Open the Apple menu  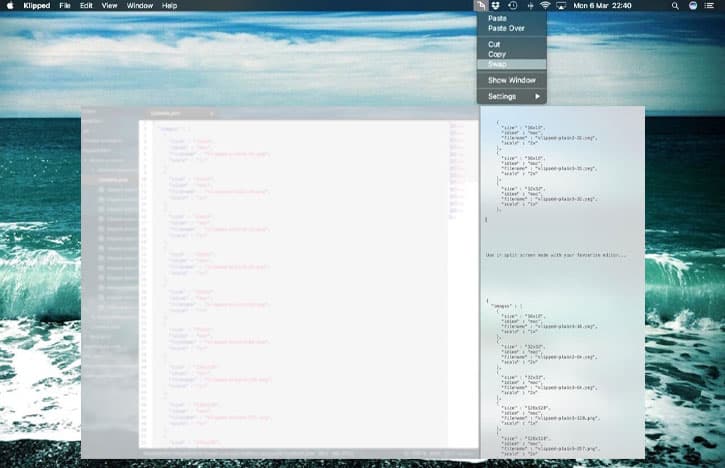click(x=9, y=6)
